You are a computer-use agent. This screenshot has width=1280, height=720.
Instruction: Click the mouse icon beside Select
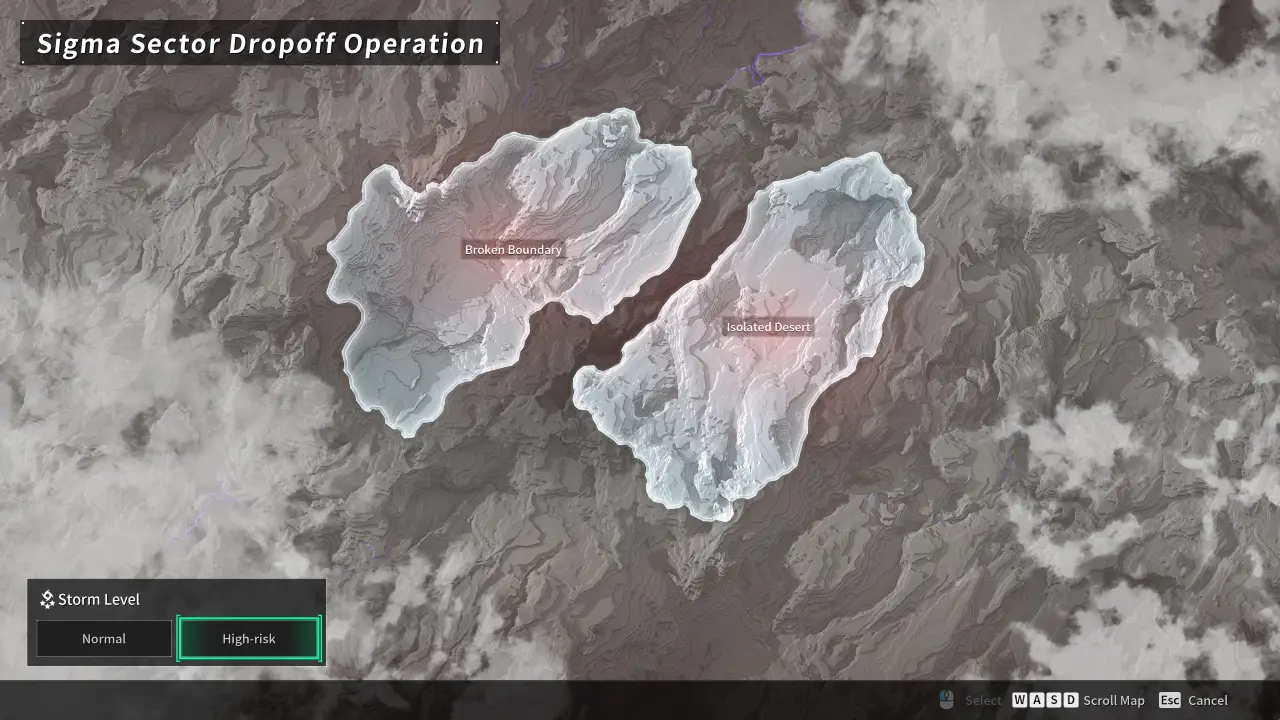point(946,700)
